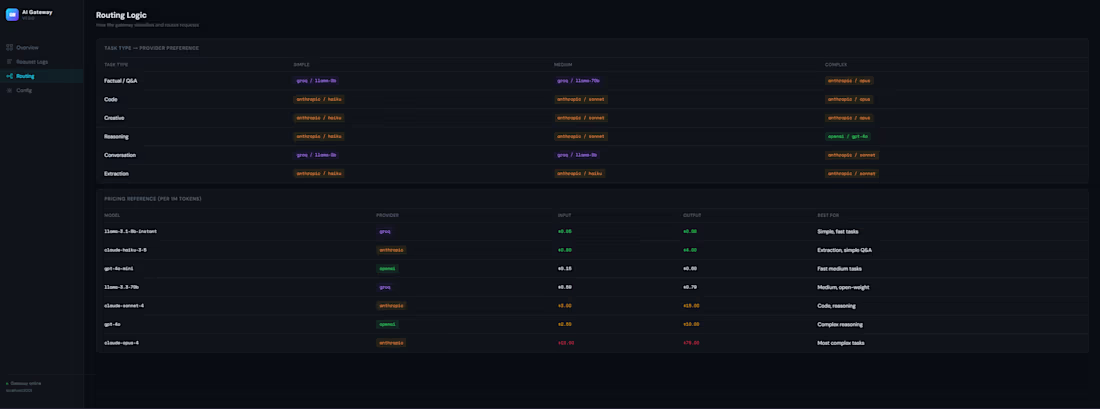
Task: Click the Reasoning task type row label
Action: [x=116, y=136]
